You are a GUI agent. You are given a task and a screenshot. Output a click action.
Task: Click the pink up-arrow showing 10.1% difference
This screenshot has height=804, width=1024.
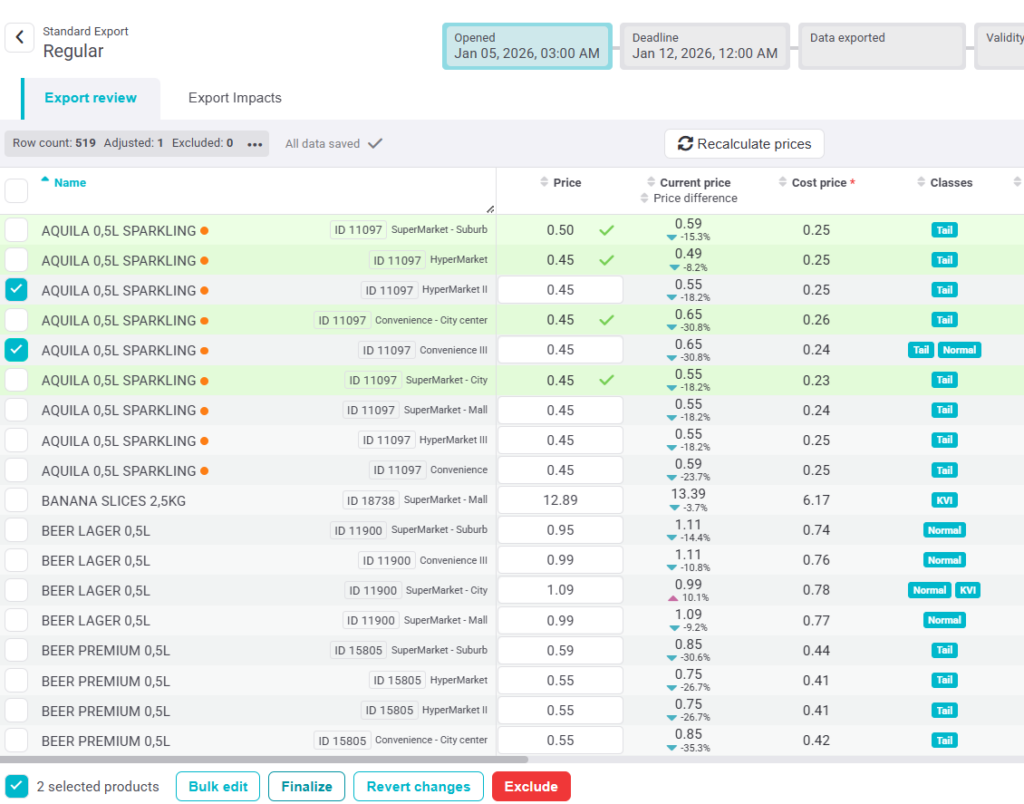(x=673, y=598)
